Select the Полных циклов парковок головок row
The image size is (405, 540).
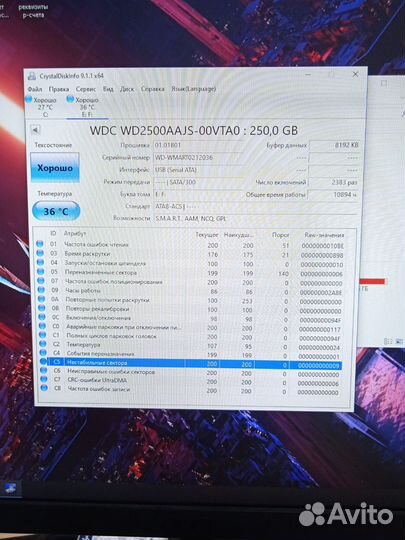(x=190, y=336)
